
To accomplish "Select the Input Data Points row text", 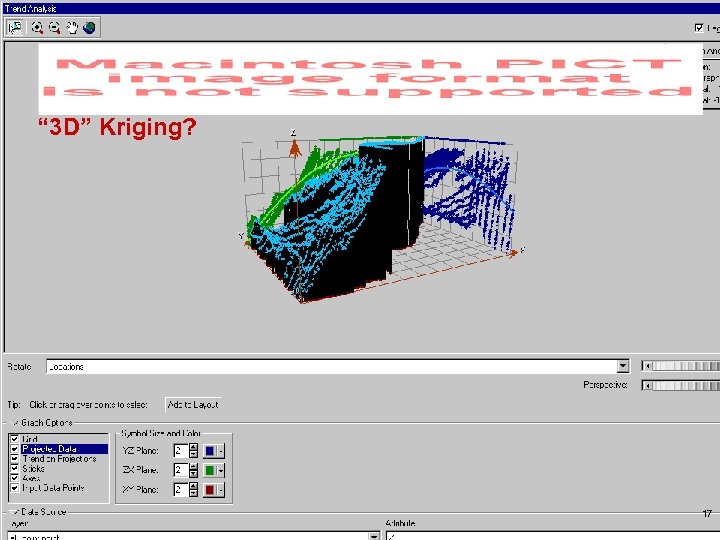I will tap(53, 488).
